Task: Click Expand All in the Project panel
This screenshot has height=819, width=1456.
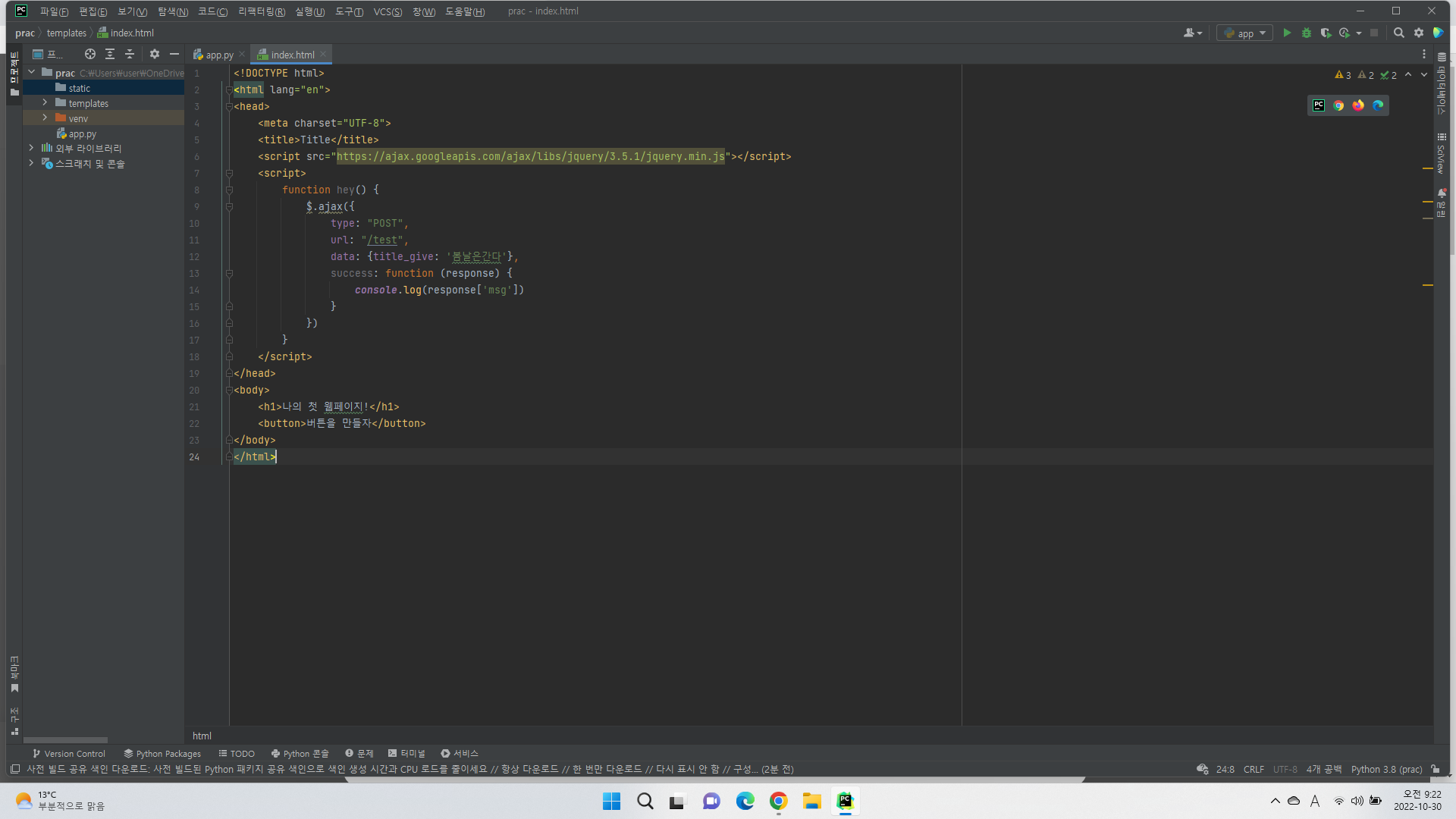Action: 110,54
